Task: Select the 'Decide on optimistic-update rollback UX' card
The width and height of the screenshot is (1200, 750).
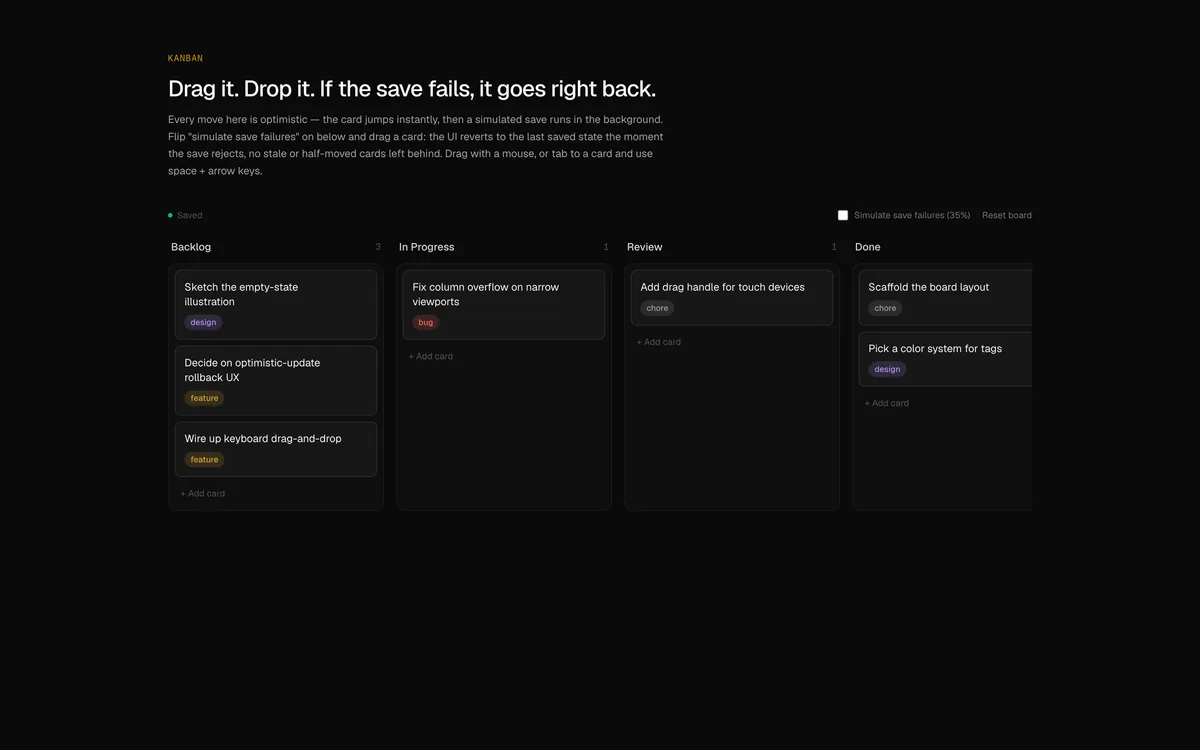Action: [276, 380]
